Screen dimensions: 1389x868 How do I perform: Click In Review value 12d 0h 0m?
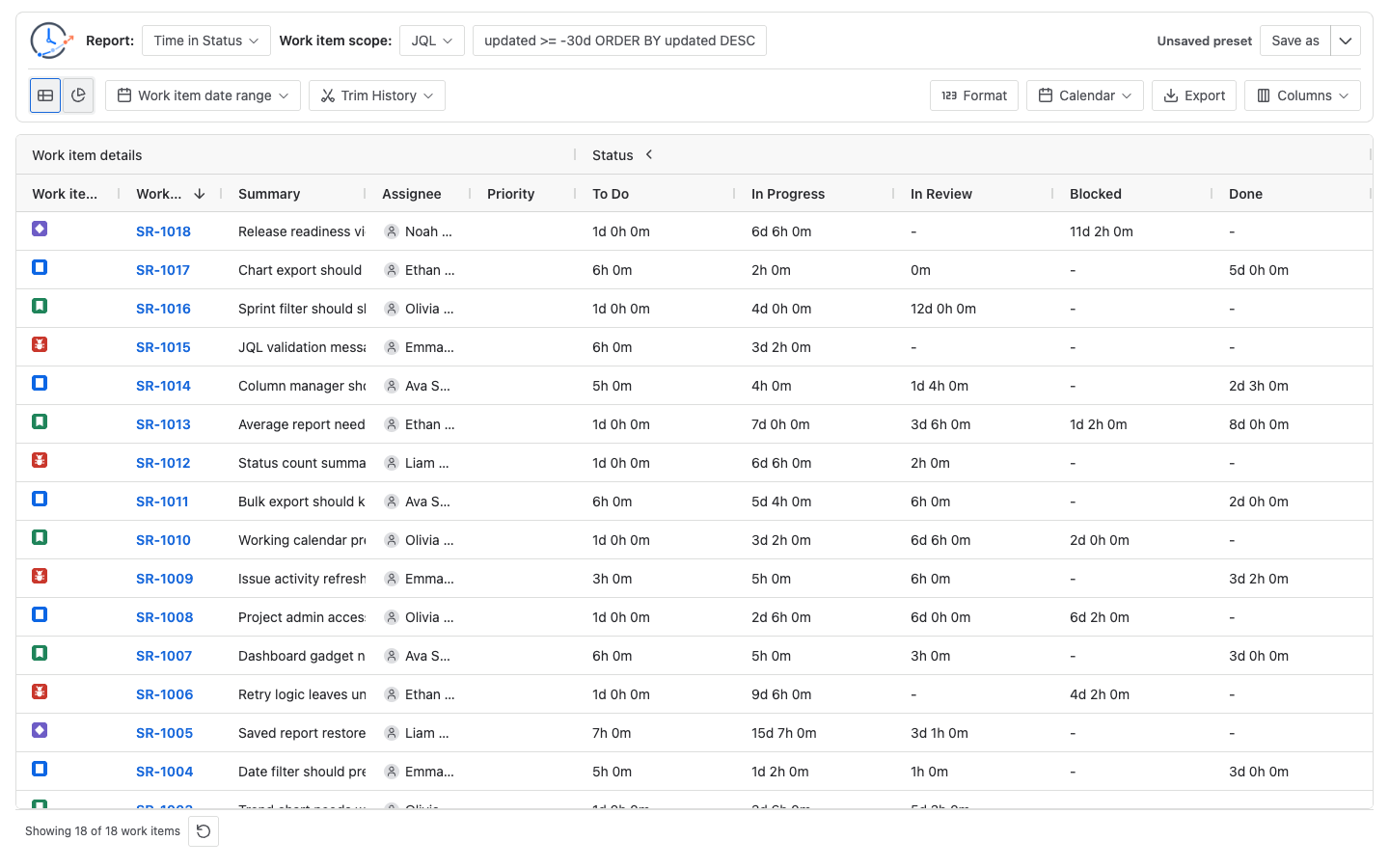943,309
